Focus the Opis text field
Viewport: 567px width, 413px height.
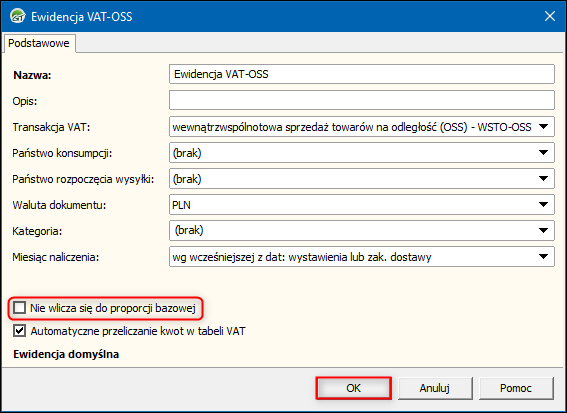(362, 100)
